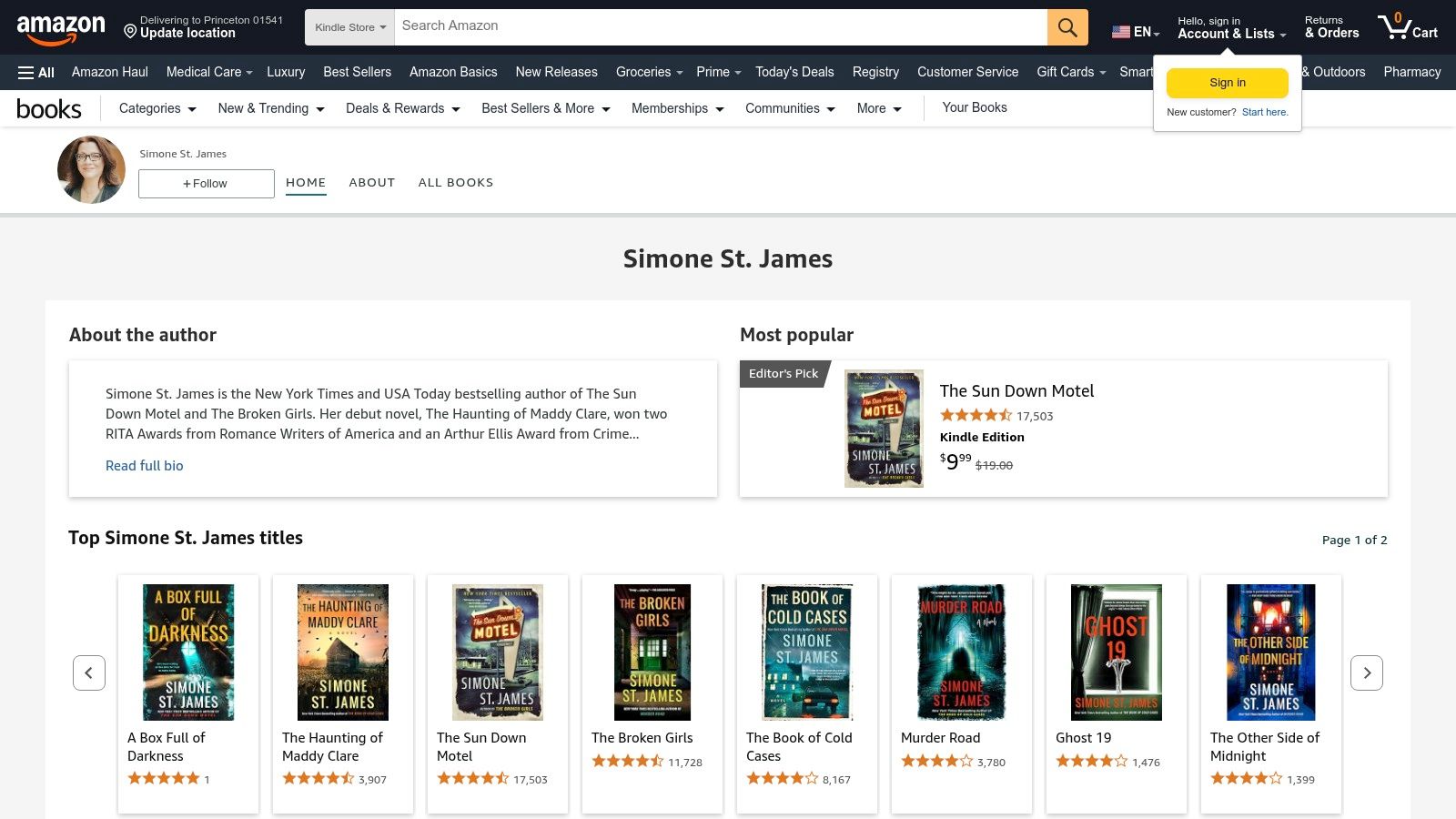This screenshot has width=1456, height=819.
Task: Open Ghost 19 cover
Action: click(1117, 652)
